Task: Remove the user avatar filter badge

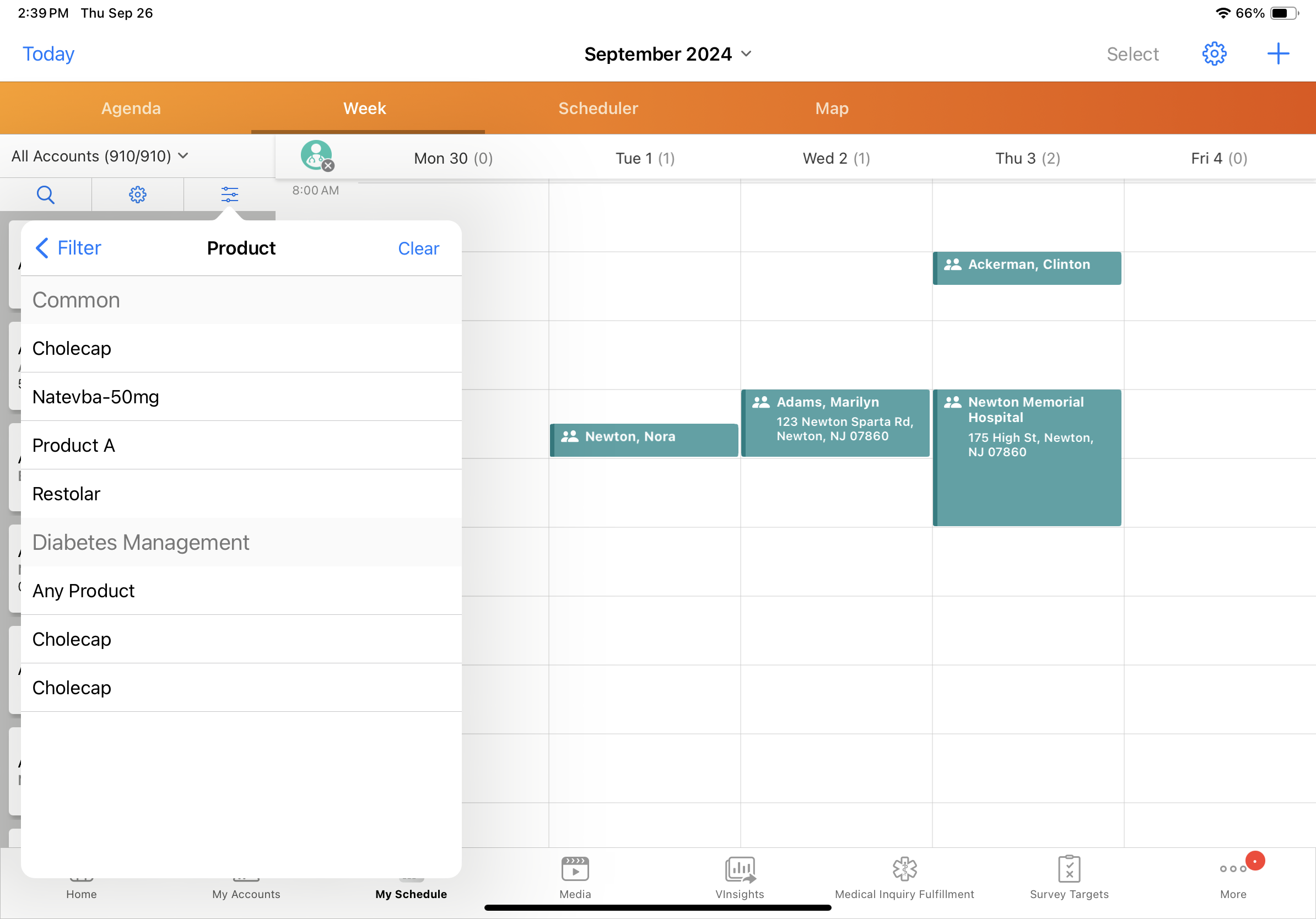Action: [328, 166]
